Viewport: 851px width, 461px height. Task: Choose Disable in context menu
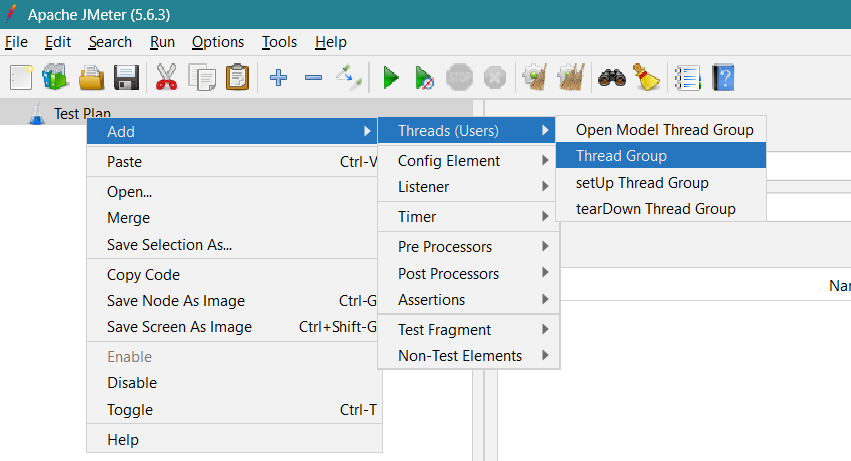(232, 383)
